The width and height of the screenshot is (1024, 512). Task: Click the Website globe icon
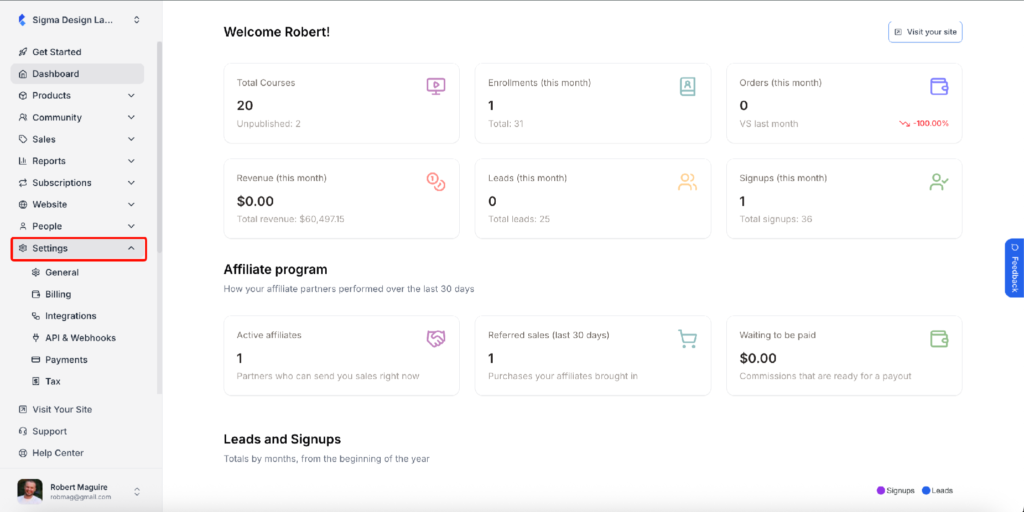tap(24, 204)
